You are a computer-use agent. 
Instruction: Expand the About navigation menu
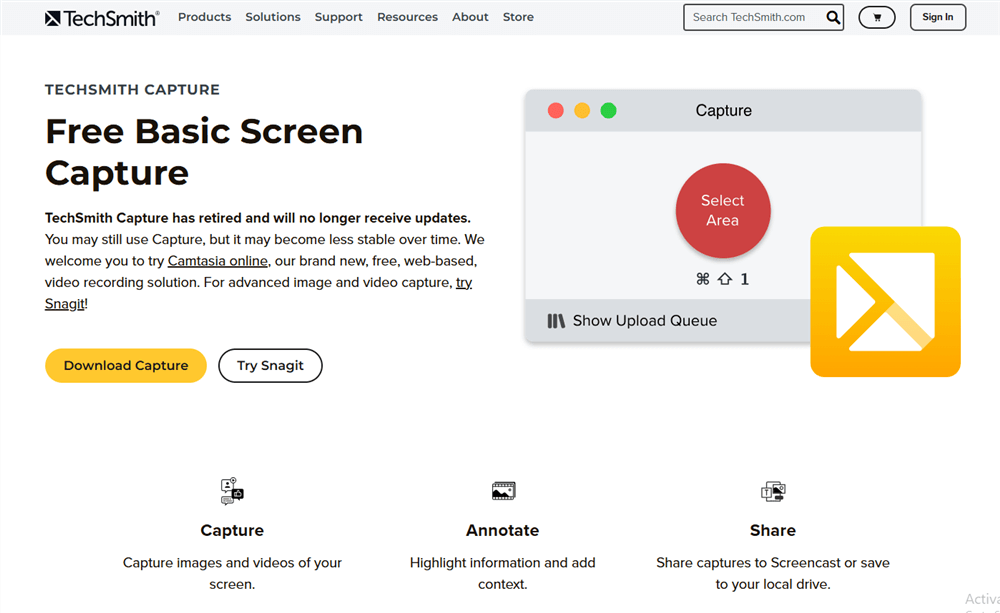coord(470,17)
